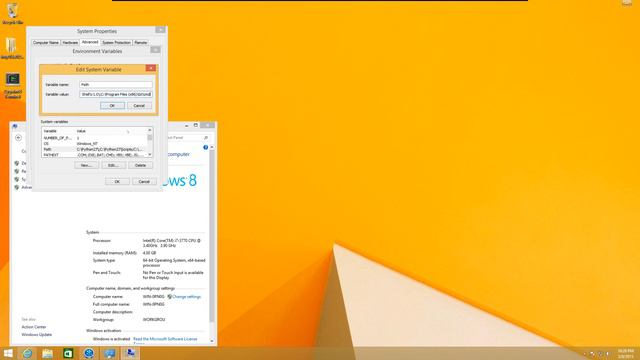Open File Explorer from the taskbar
640x360 pixels.
(x=47, y=353)
